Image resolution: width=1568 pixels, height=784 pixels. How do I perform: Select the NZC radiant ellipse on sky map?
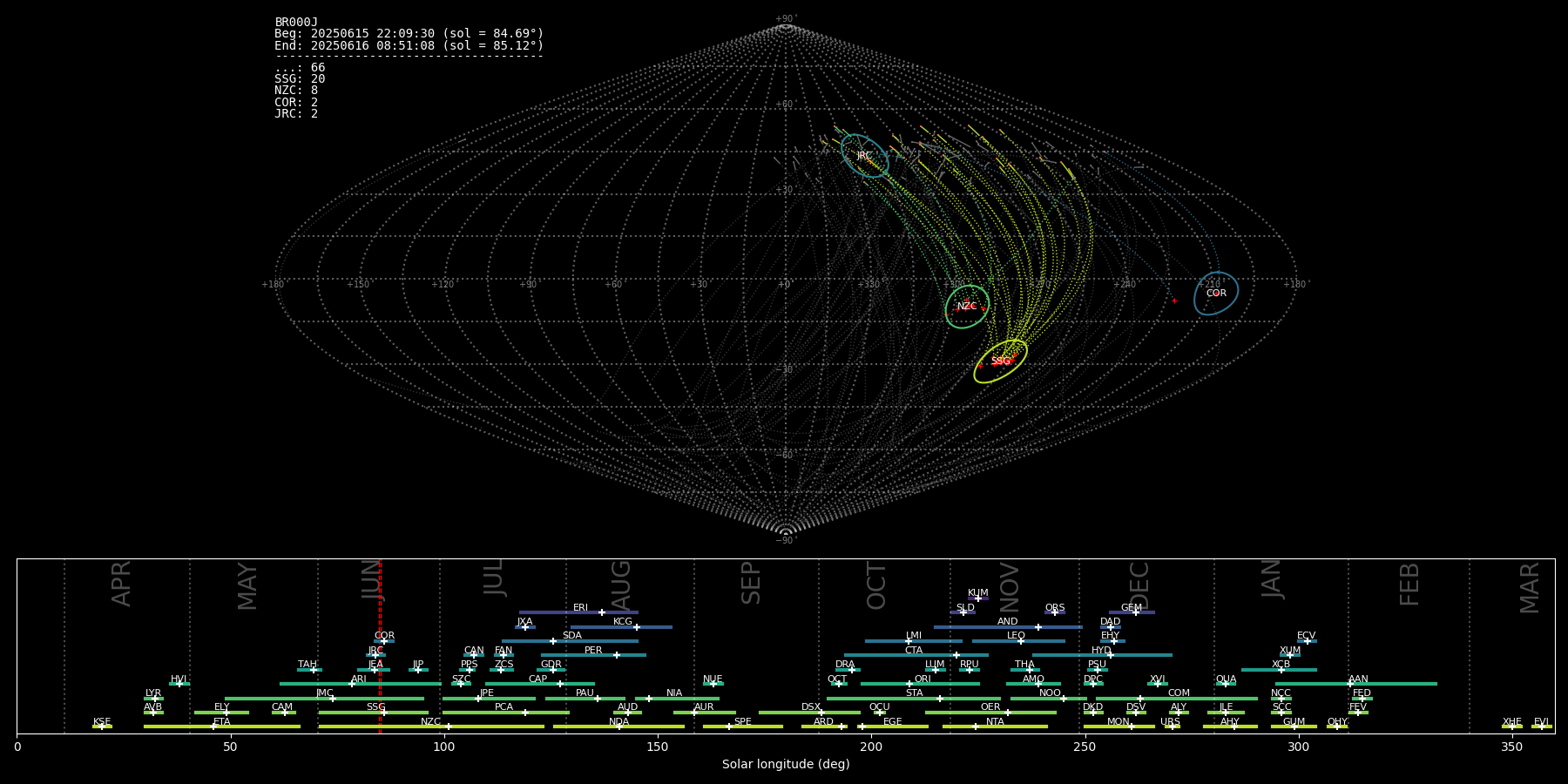967,307
